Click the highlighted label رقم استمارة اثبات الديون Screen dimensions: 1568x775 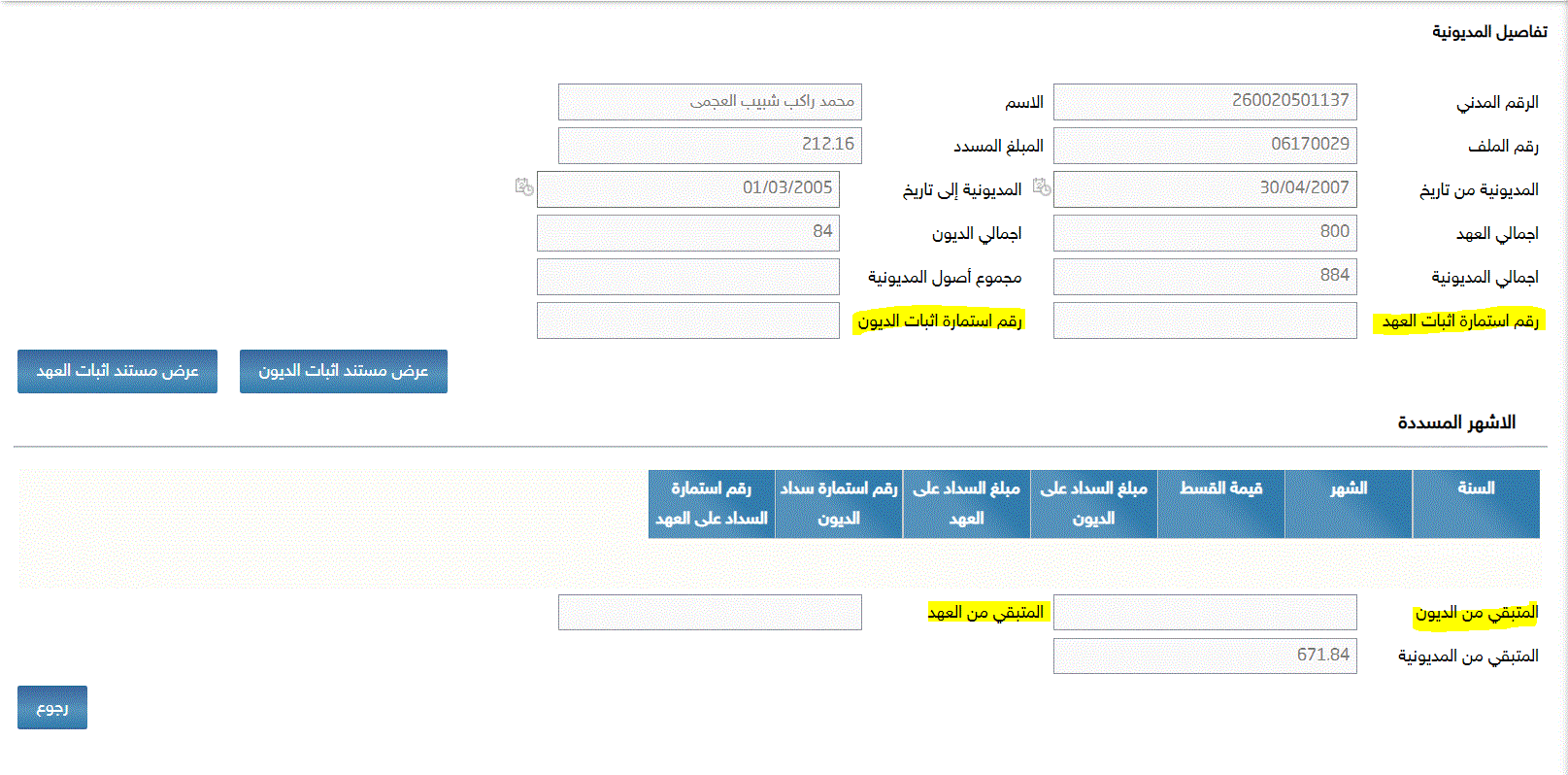click(939, 321)
